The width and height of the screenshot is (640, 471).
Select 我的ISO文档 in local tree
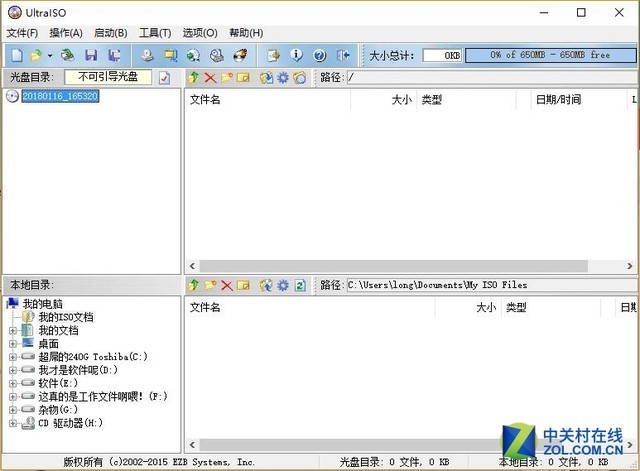point(66,317)
